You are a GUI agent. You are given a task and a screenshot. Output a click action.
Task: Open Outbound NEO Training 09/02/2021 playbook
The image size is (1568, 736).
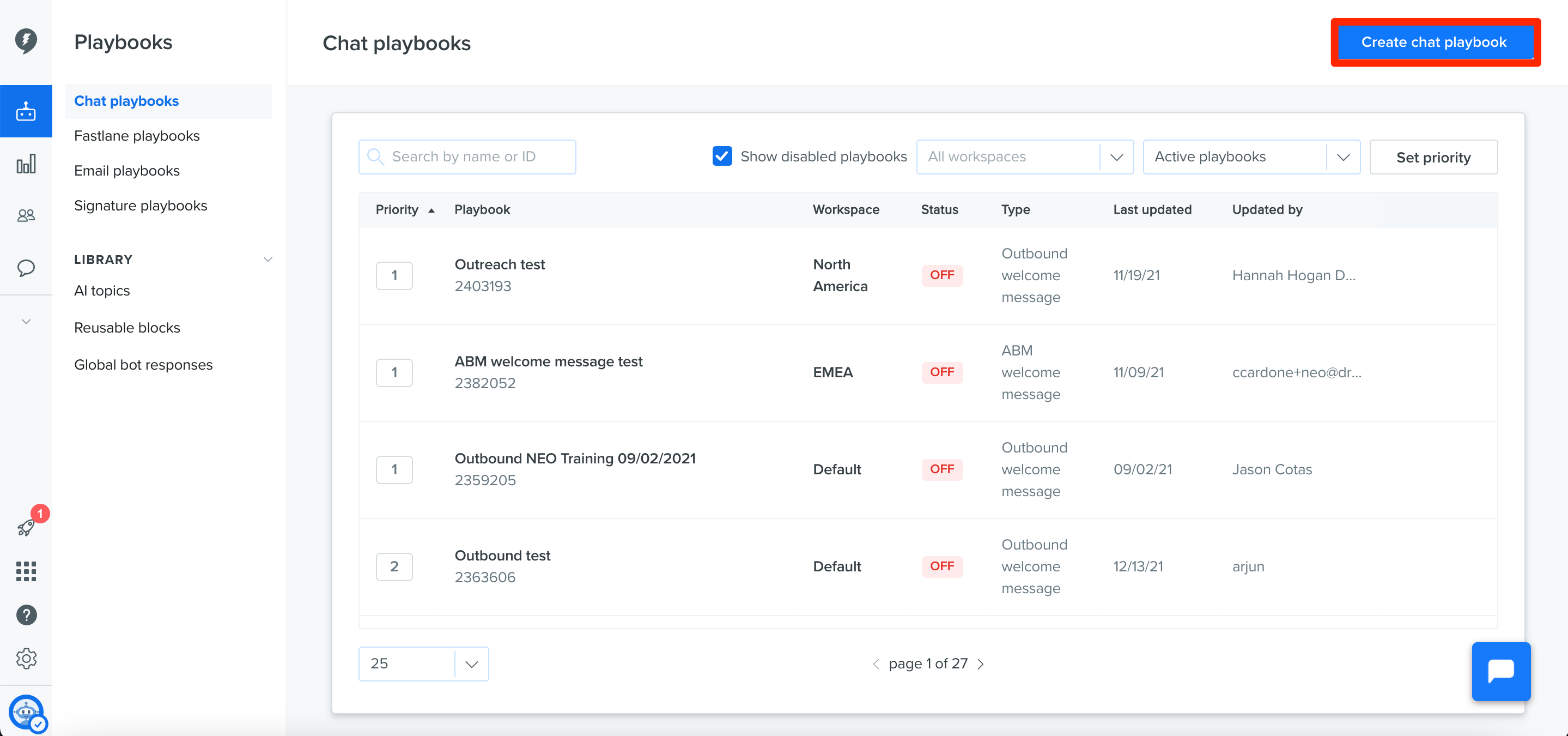pyautogui.click(x=575, y=458)
